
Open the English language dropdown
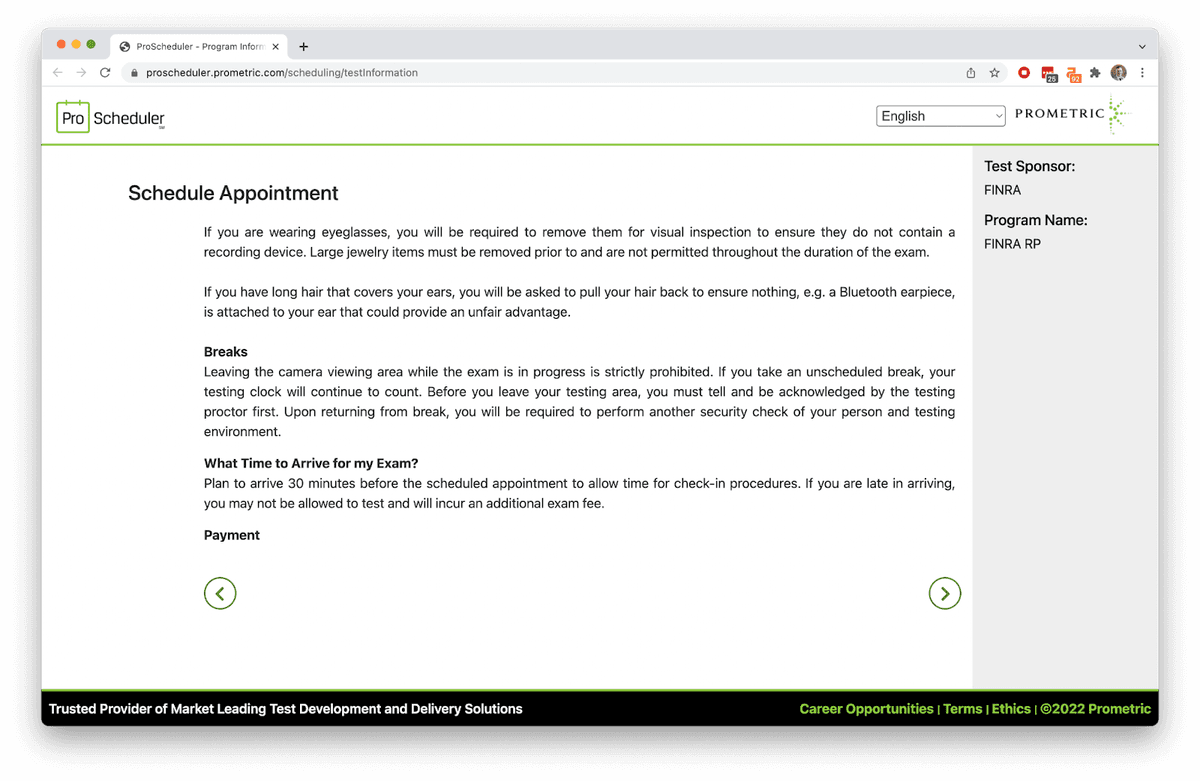(x=940, y=116)
